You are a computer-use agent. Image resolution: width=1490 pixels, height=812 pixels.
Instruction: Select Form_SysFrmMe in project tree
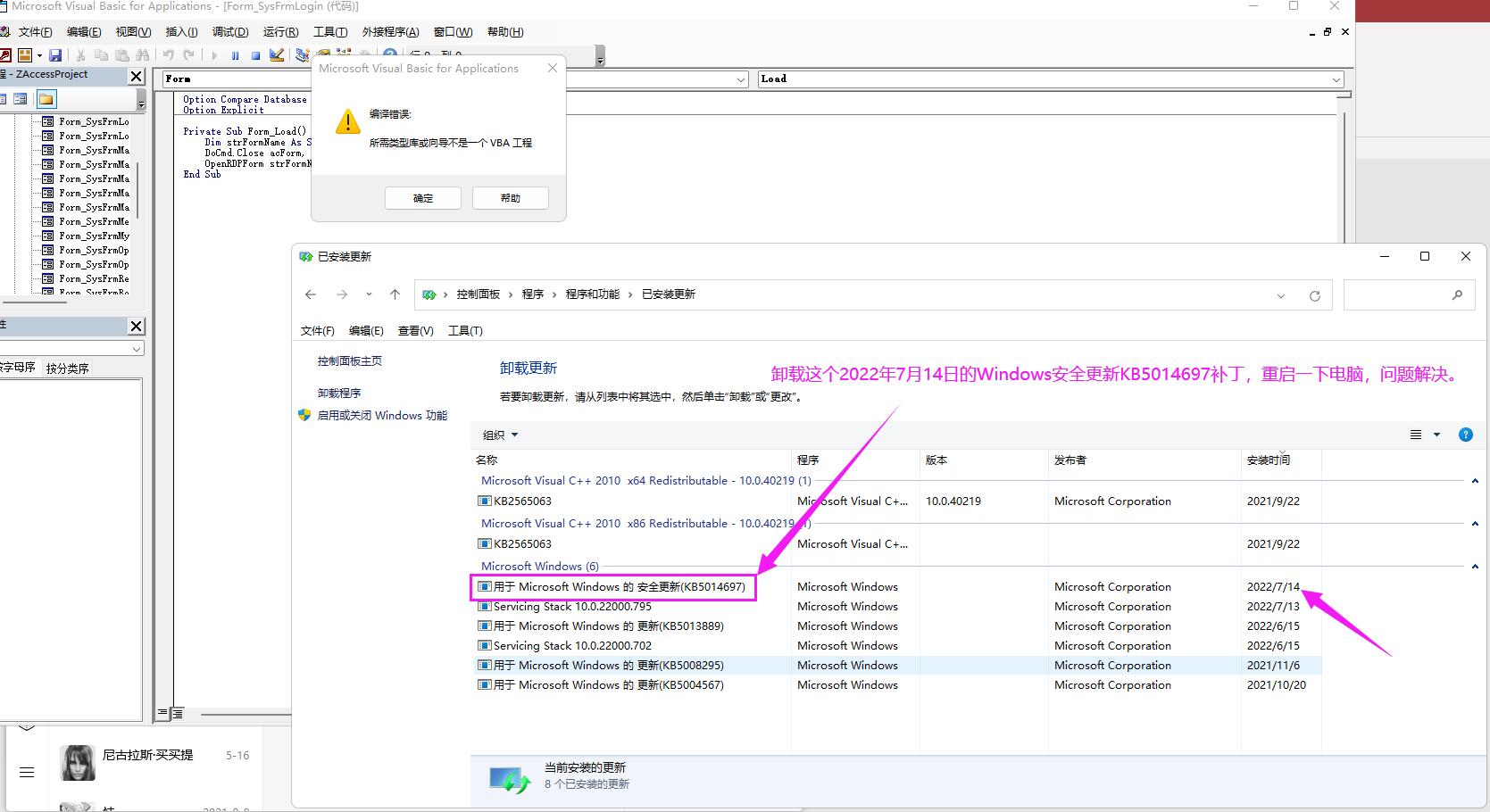point(94,221)
